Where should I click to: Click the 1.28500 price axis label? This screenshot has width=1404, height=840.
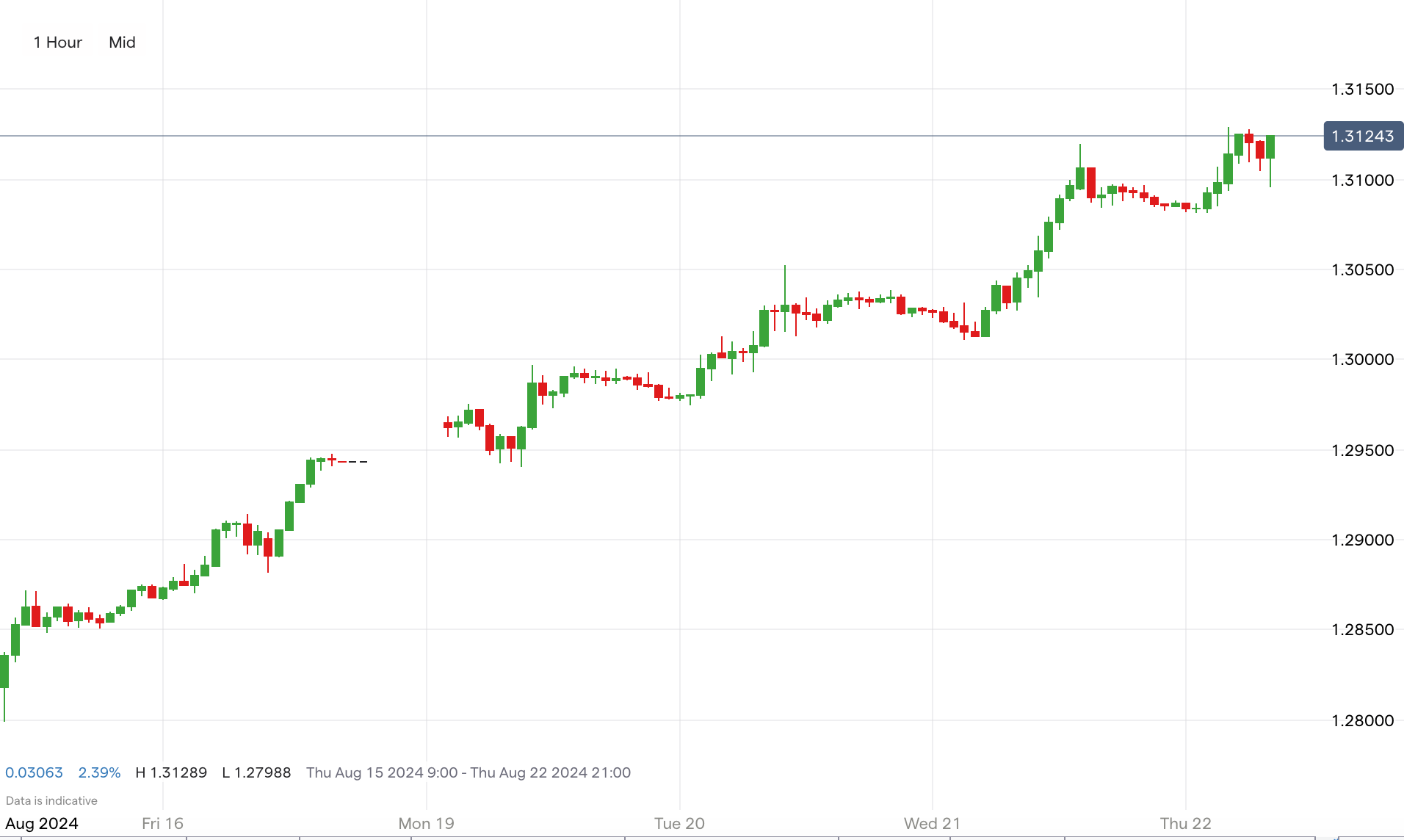(x=1362, y=630)
